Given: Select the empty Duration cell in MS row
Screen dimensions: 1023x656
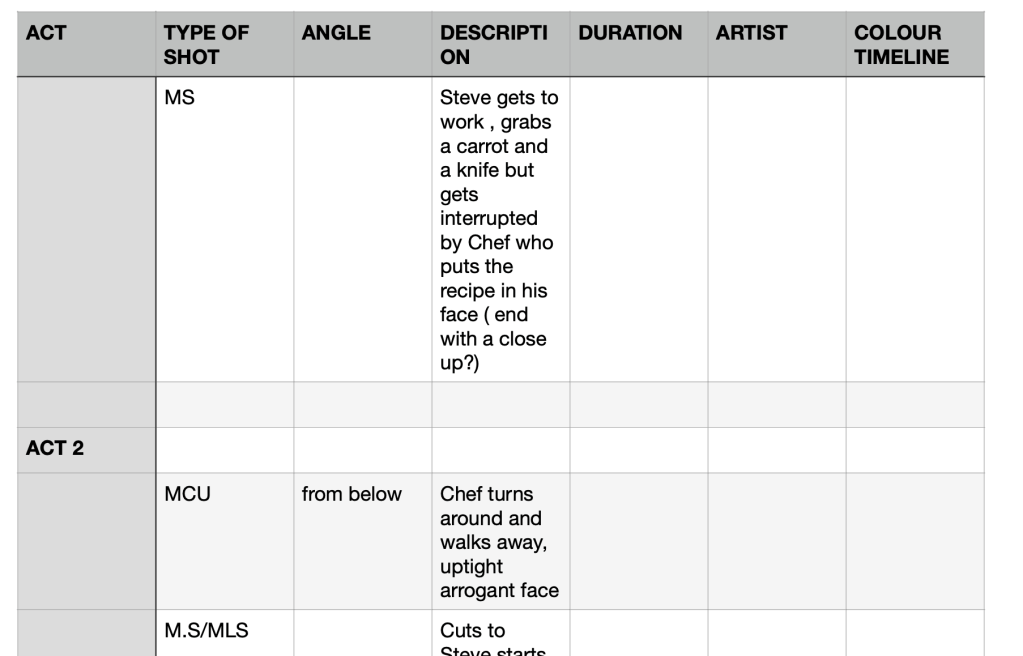Looking at the screenshot, I should [x=638, y=229].
